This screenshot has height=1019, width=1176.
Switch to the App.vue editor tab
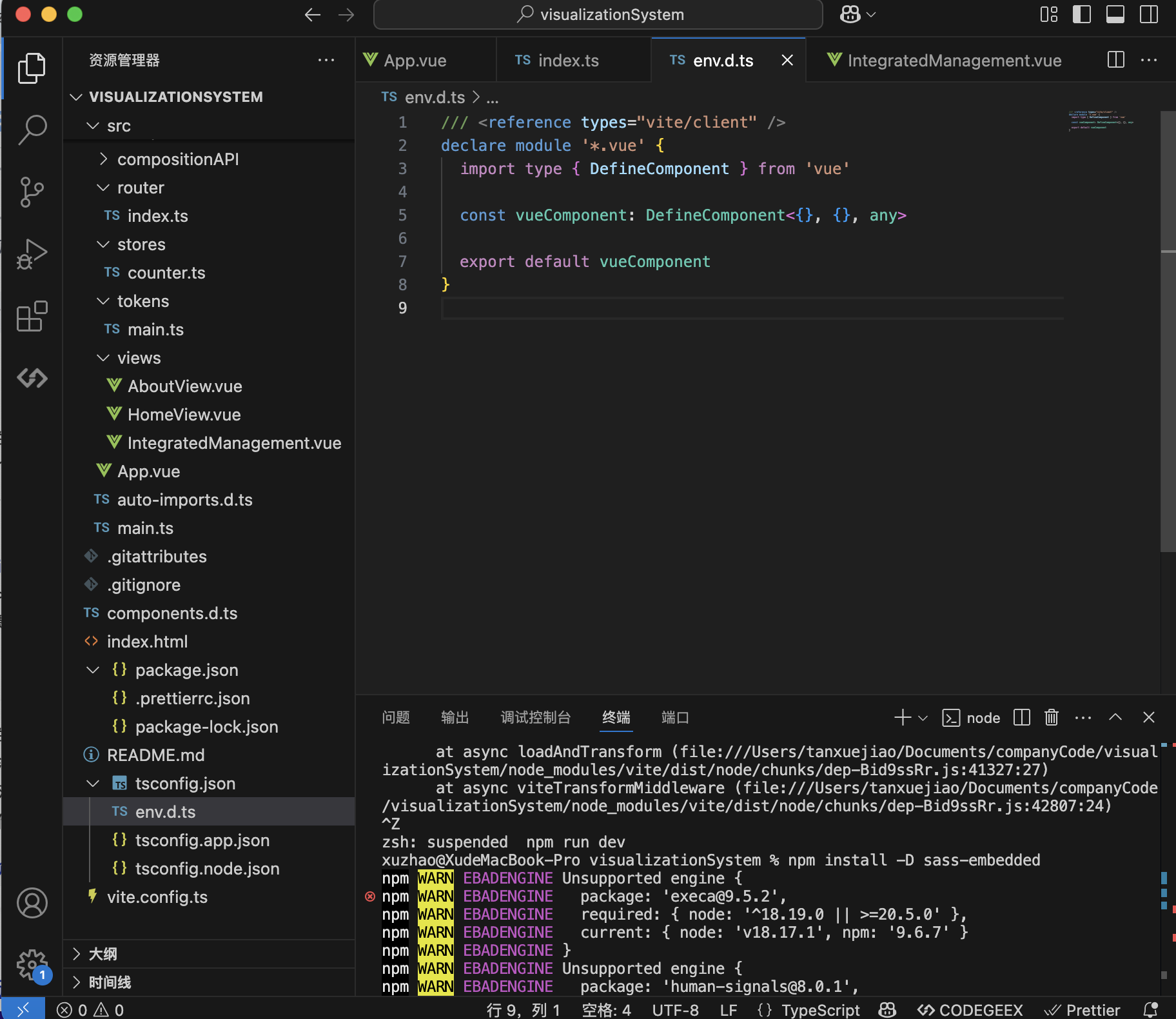click(426, 60)
